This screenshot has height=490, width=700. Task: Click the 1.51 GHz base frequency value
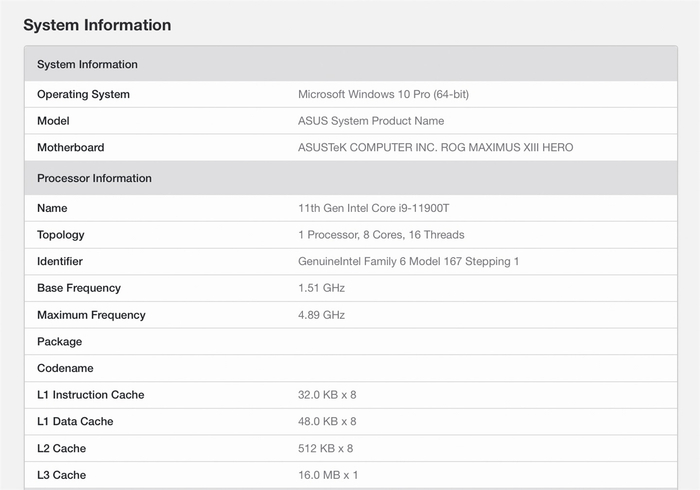point(321,288)
